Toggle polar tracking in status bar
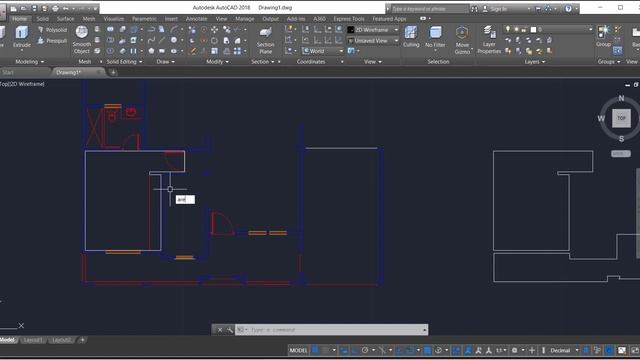Screen dimensions: 640x360 pos(365,350)
